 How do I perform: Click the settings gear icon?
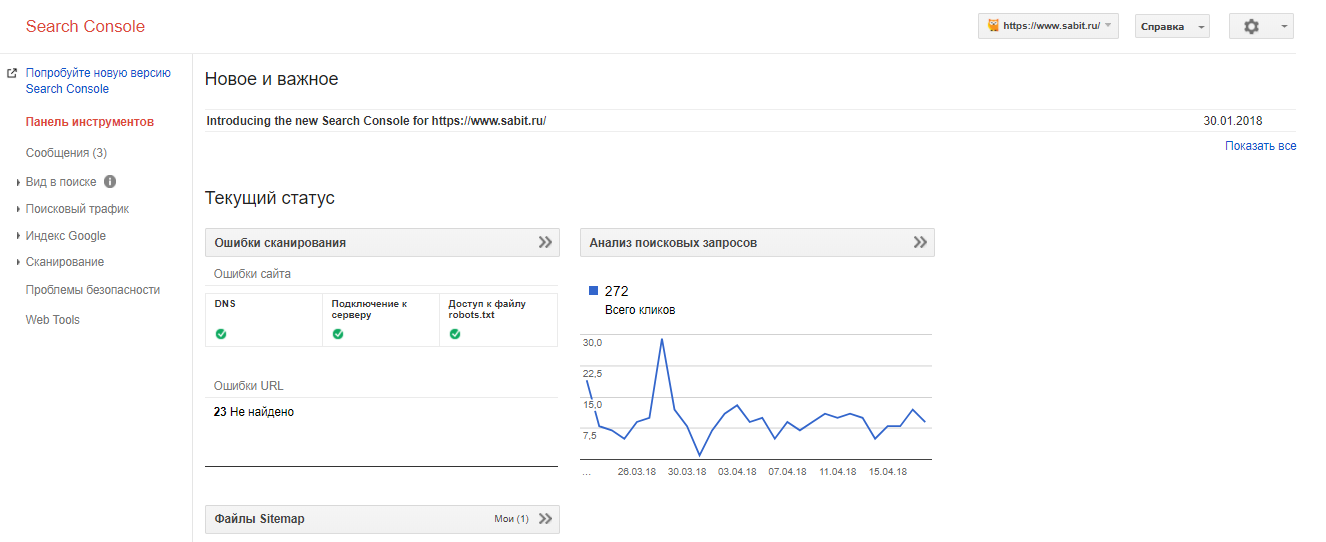point(1251,27)
